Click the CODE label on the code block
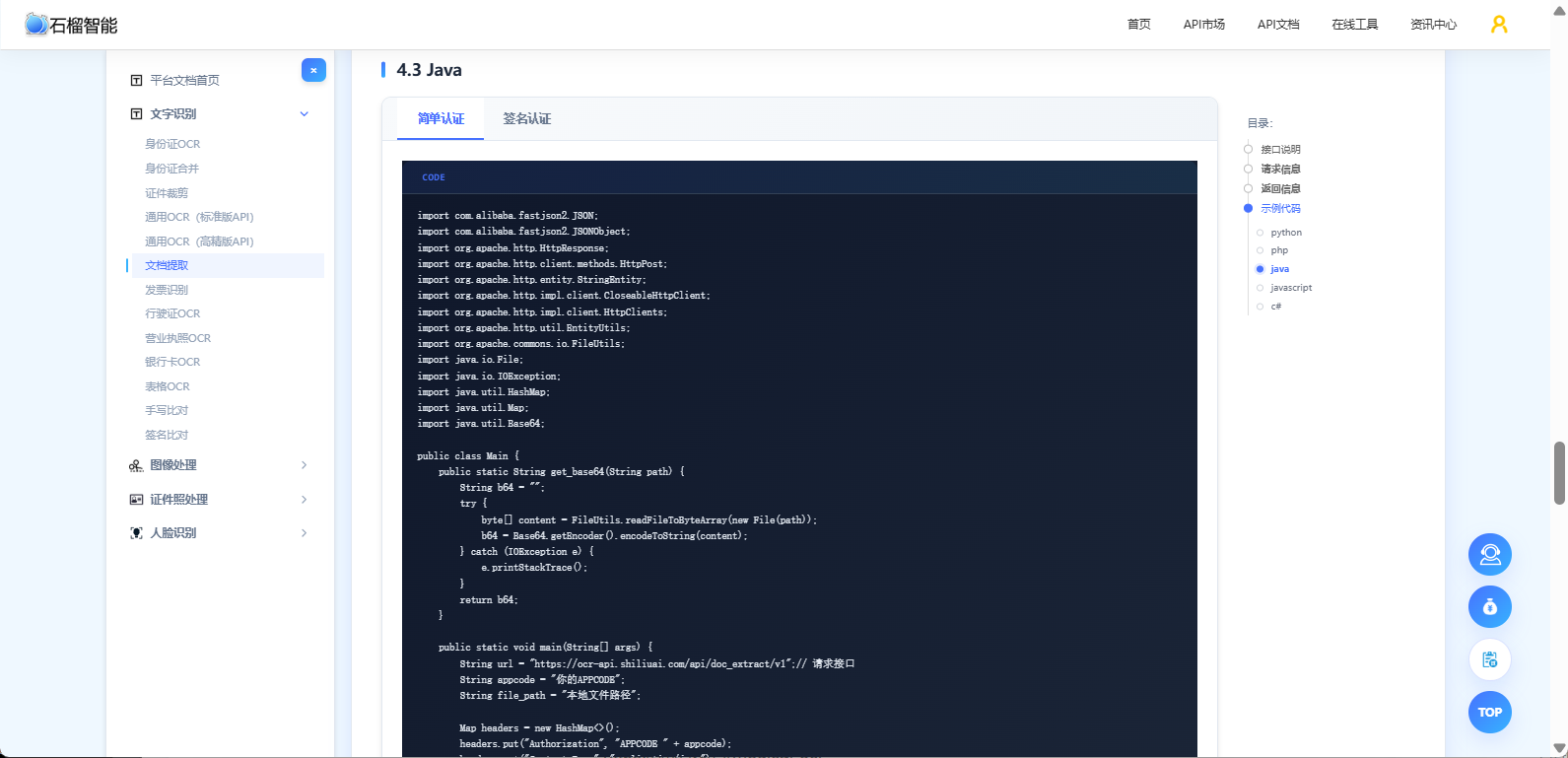 [x=434, y=177]
